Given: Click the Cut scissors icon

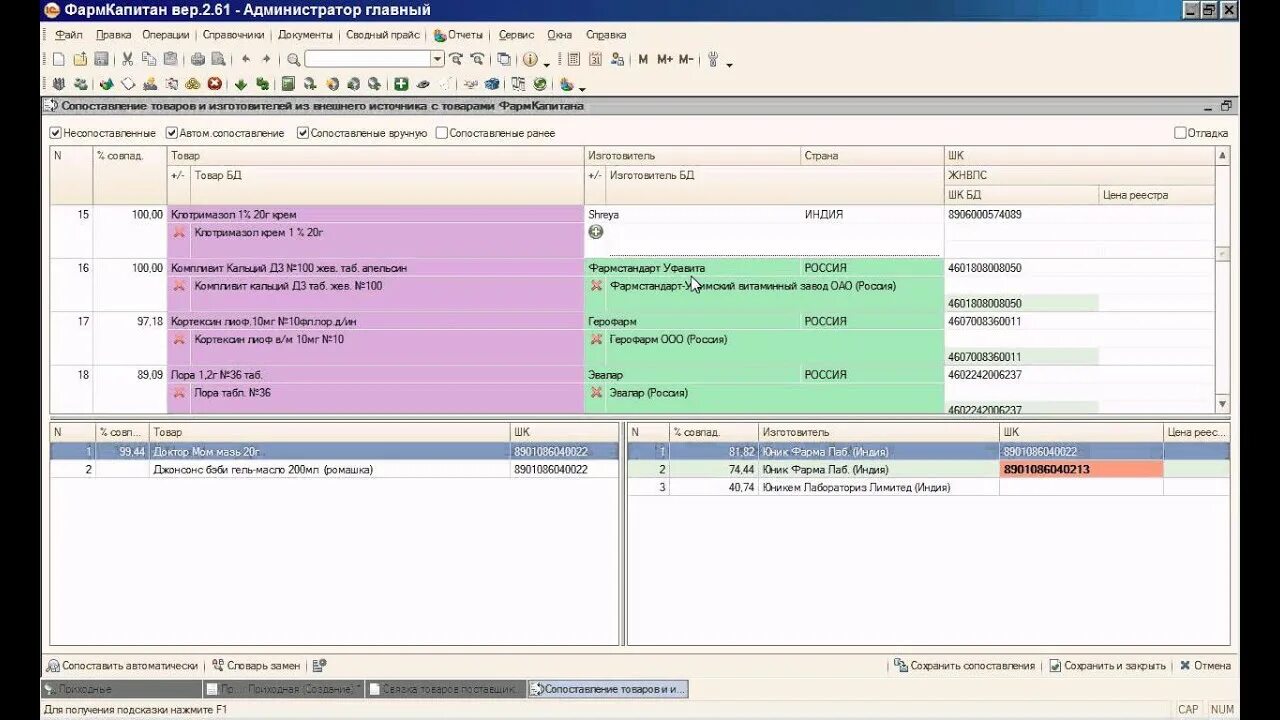Looking at the screenshot, I should click(128, 60).
